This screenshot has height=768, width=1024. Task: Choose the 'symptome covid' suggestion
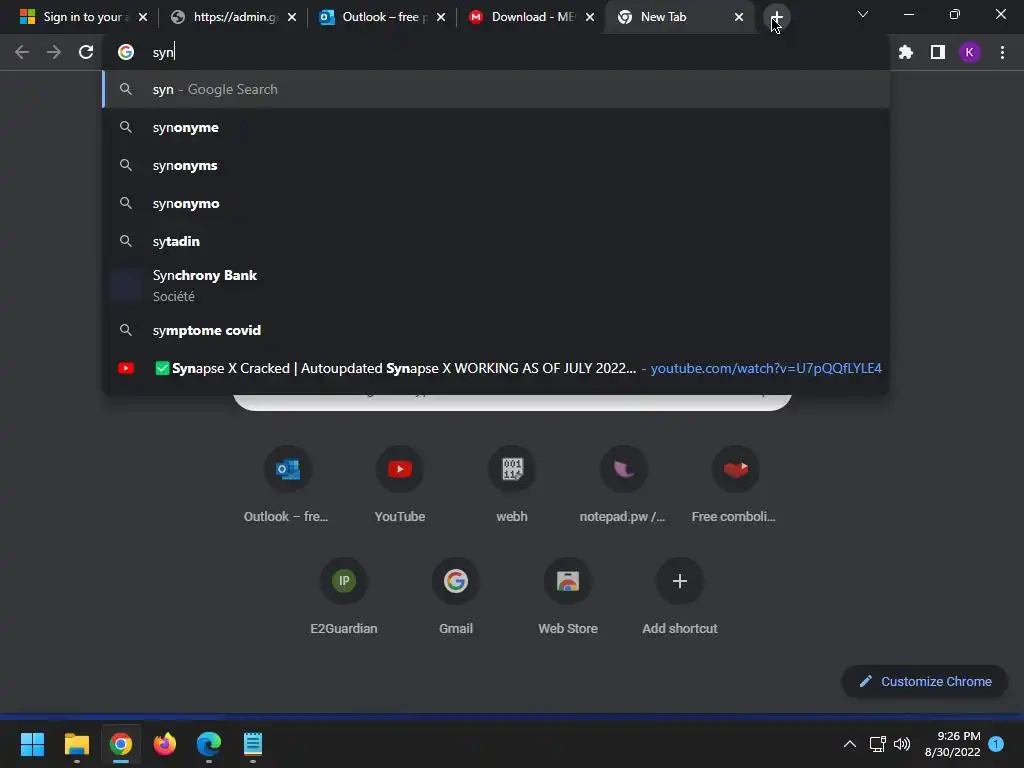496,330
